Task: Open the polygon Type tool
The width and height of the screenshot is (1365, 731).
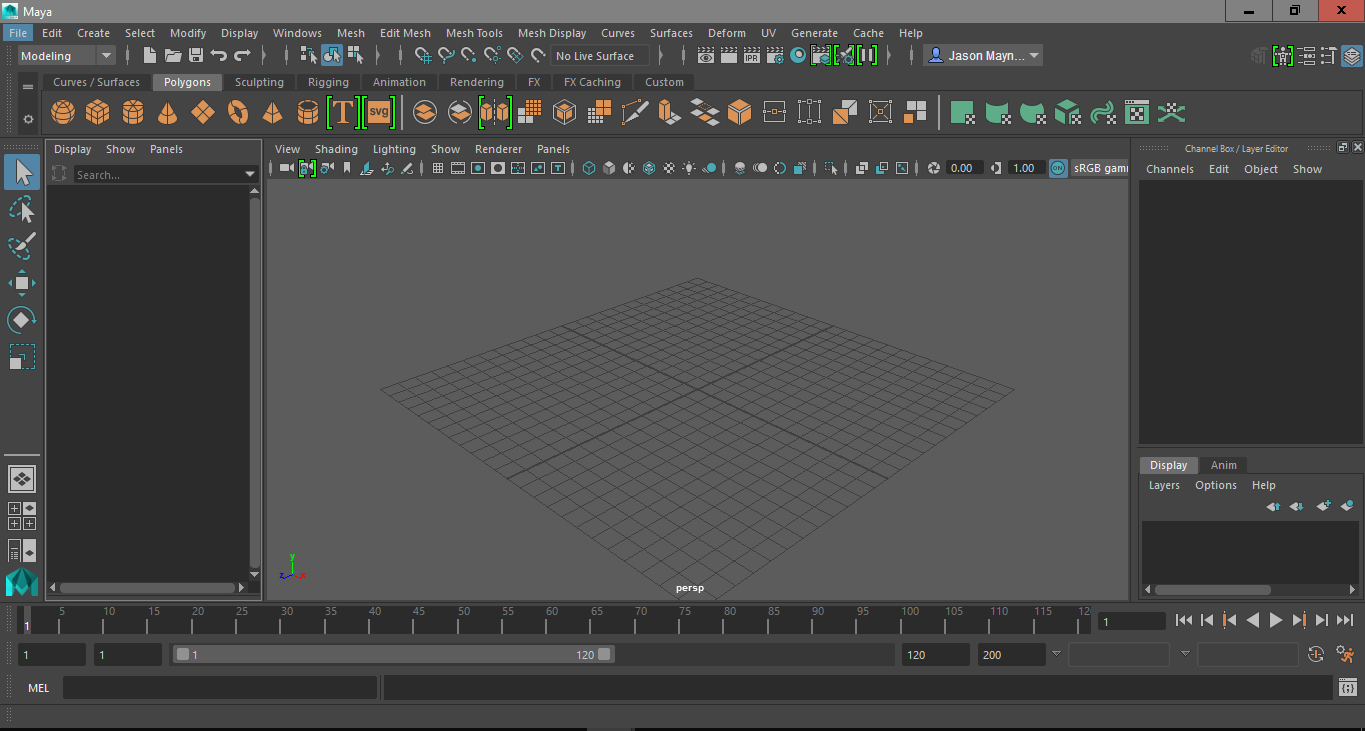Action: [x=342, y=112]
